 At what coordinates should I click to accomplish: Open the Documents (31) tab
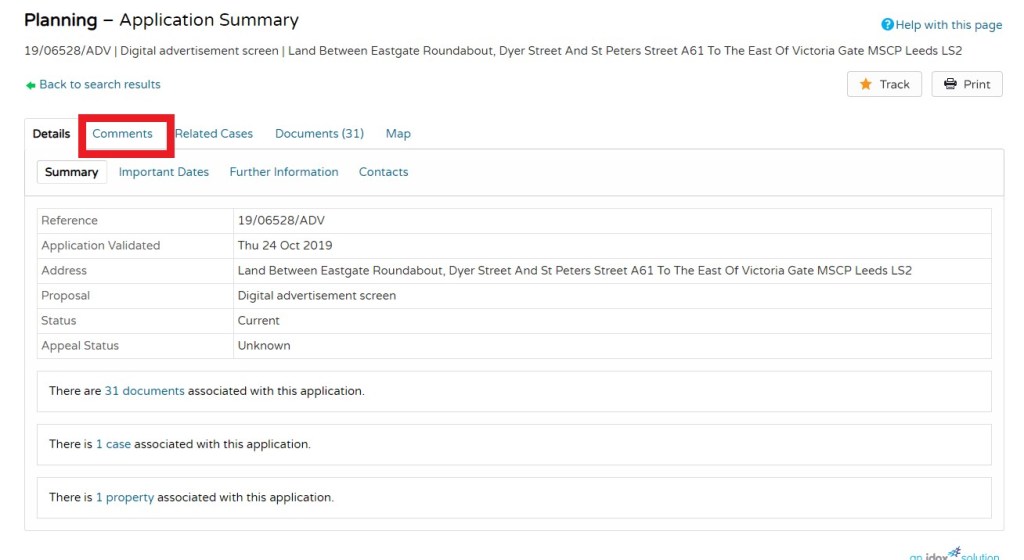coord(319,134)
